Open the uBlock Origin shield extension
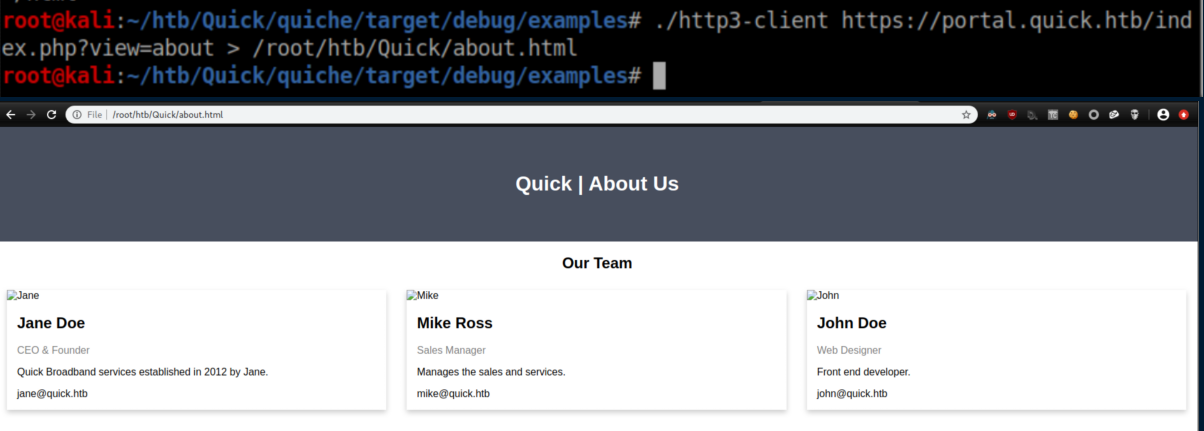Viewport: 1204px width, 431px height. coord(1012,115)
